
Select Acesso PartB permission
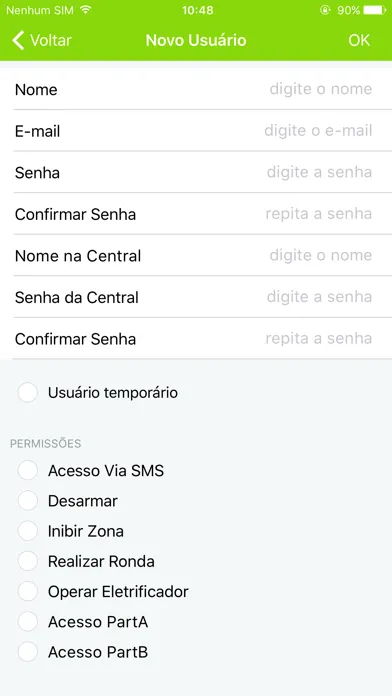(28, 652)
